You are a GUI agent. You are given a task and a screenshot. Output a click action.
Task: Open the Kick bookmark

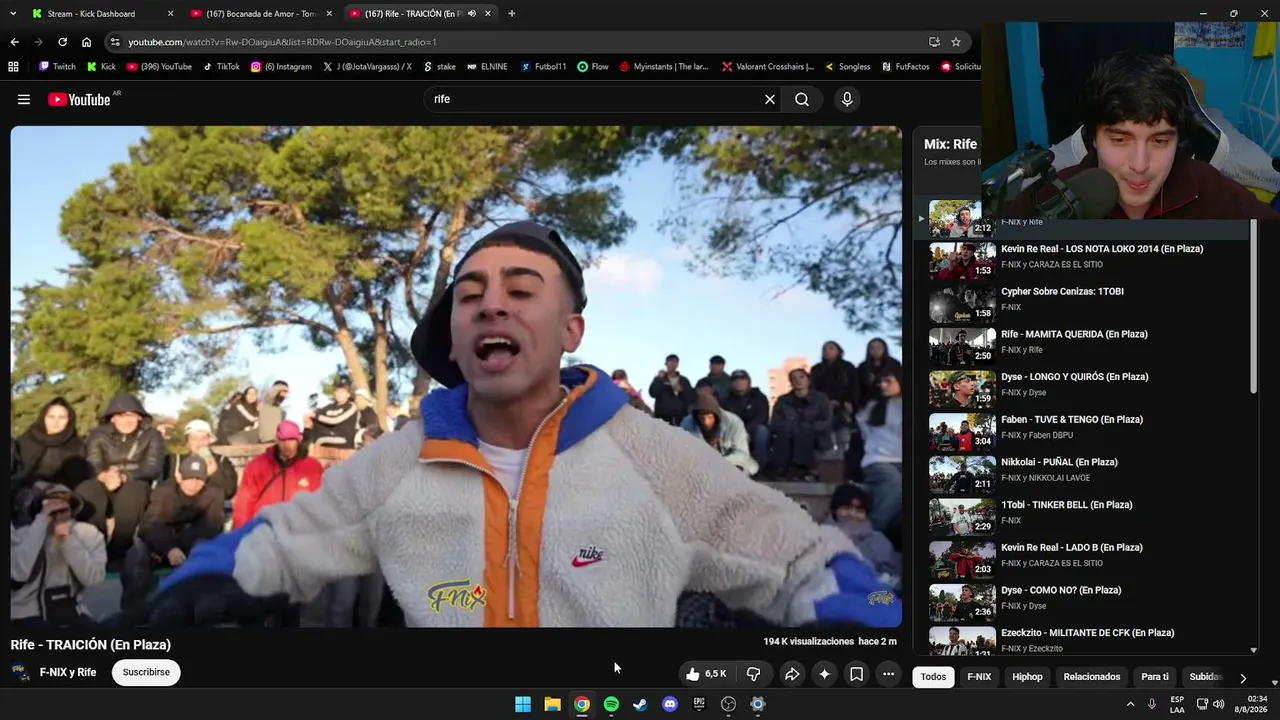click(101, 67)
